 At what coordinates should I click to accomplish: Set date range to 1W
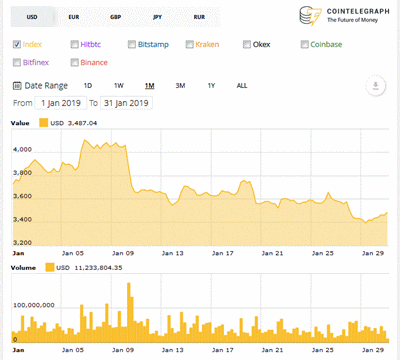(119, 86)
